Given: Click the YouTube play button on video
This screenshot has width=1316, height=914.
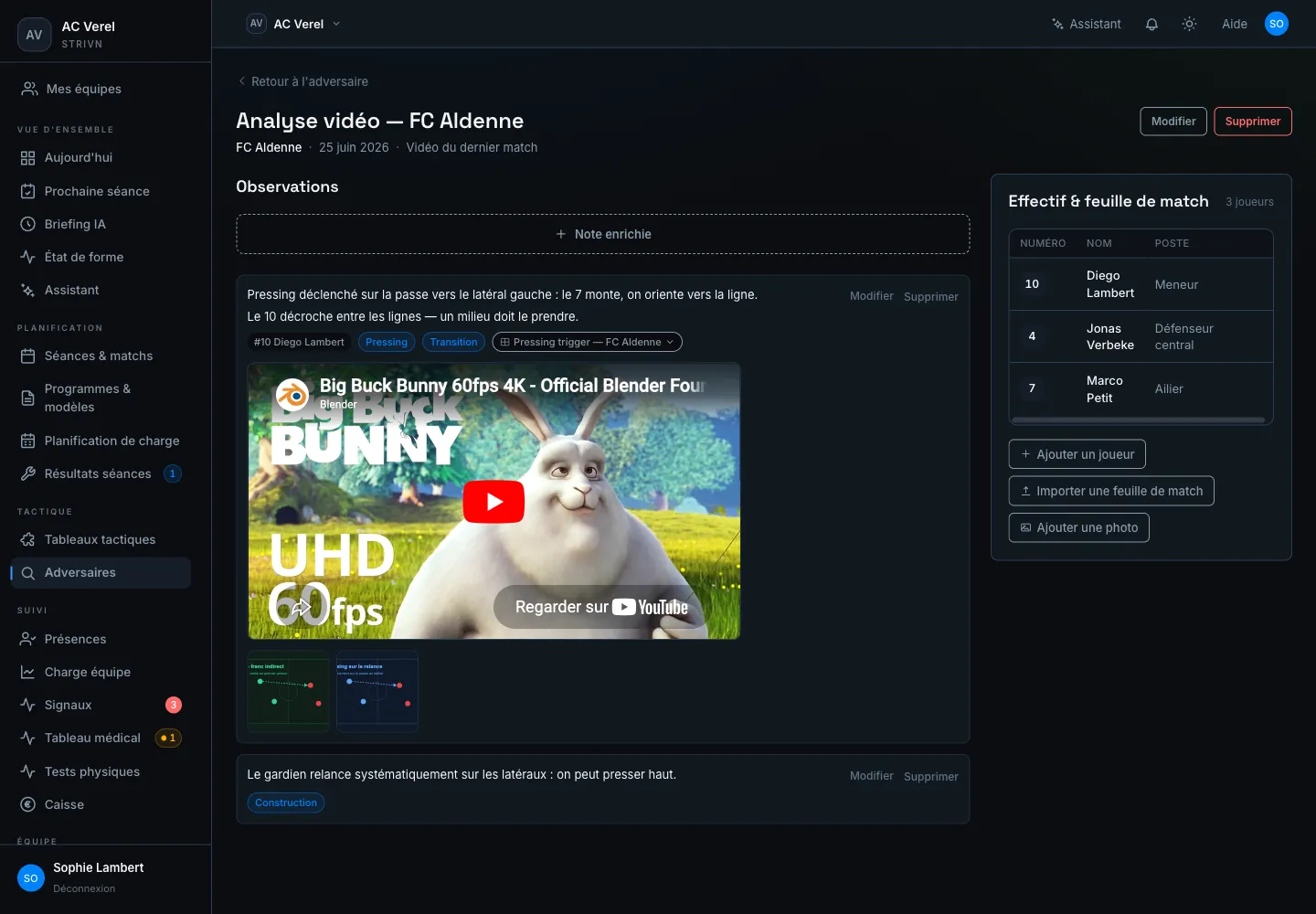Looking at the screenshot, I should (x=493, y=502).
